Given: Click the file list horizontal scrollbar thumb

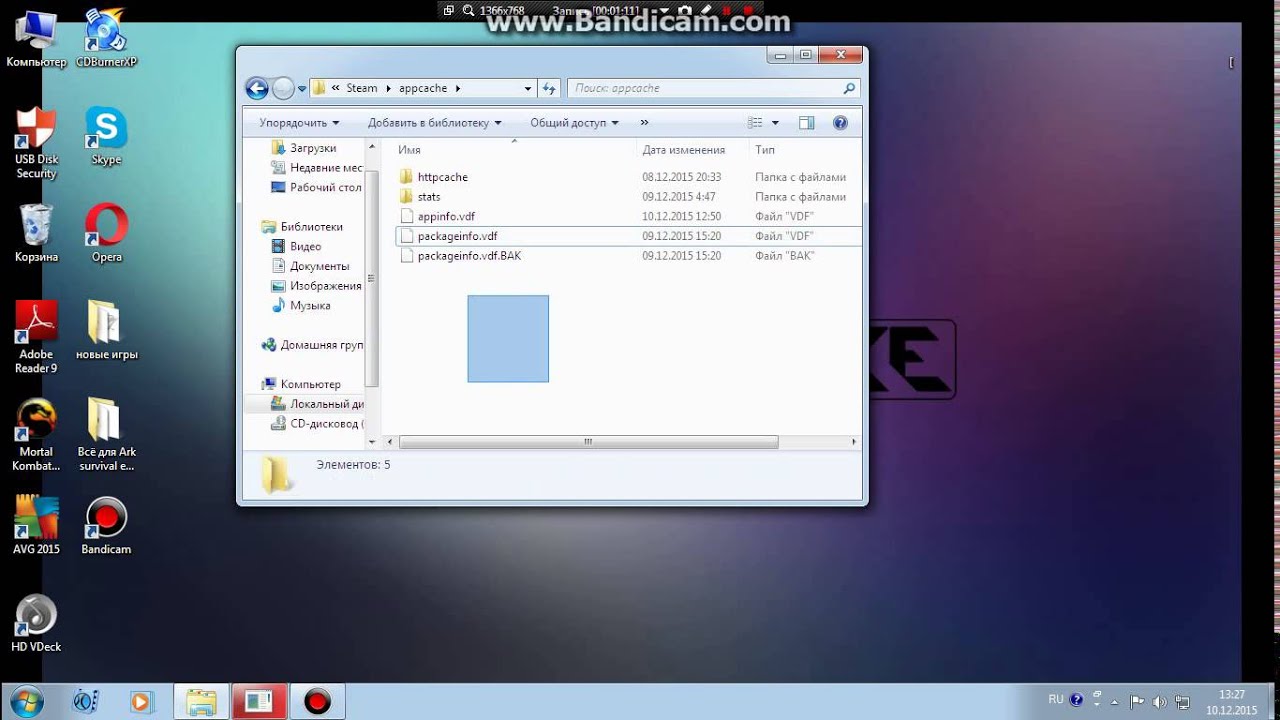Looking at the screenshot, I should pyautogui.click(x=588, y=442).
